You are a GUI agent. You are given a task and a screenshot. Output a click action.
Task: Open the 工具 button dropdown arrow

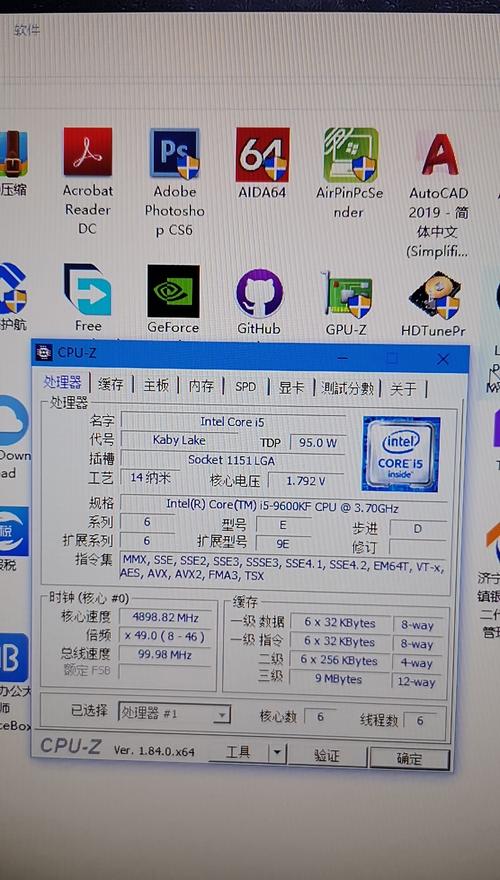click(277, 753)
